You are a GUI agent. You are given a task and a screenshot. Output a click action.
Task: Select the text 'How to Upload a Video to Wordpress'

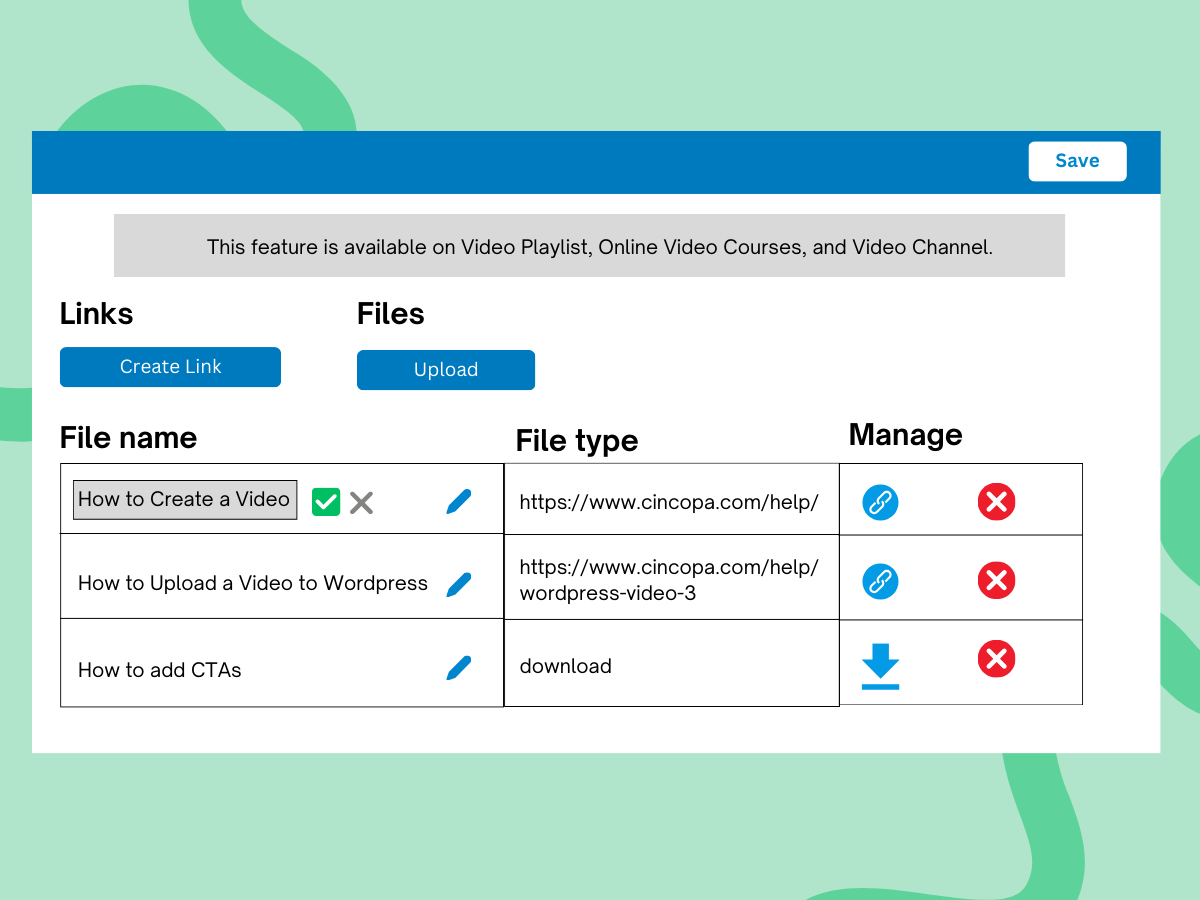point(253,584)
